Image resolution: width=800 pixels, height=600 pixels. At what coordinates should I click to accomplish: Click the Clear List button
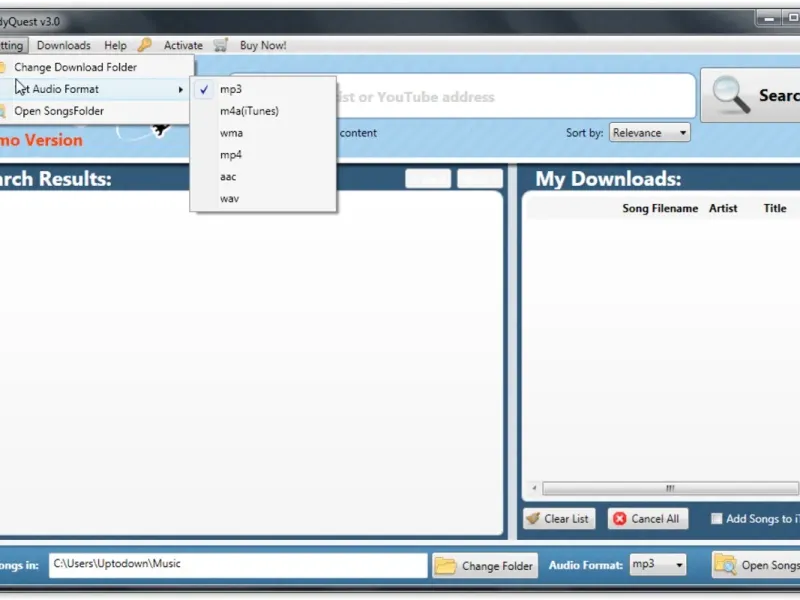pos(559,518)
